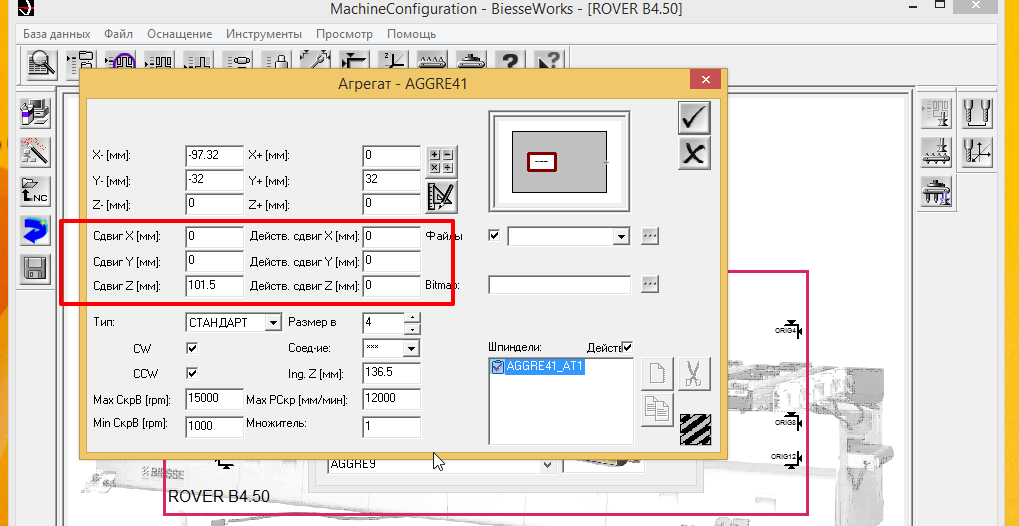Open the Тип СТАНДАРТ dropdown
Viewport: 1019px width, 526px height.
coord(274,322)
